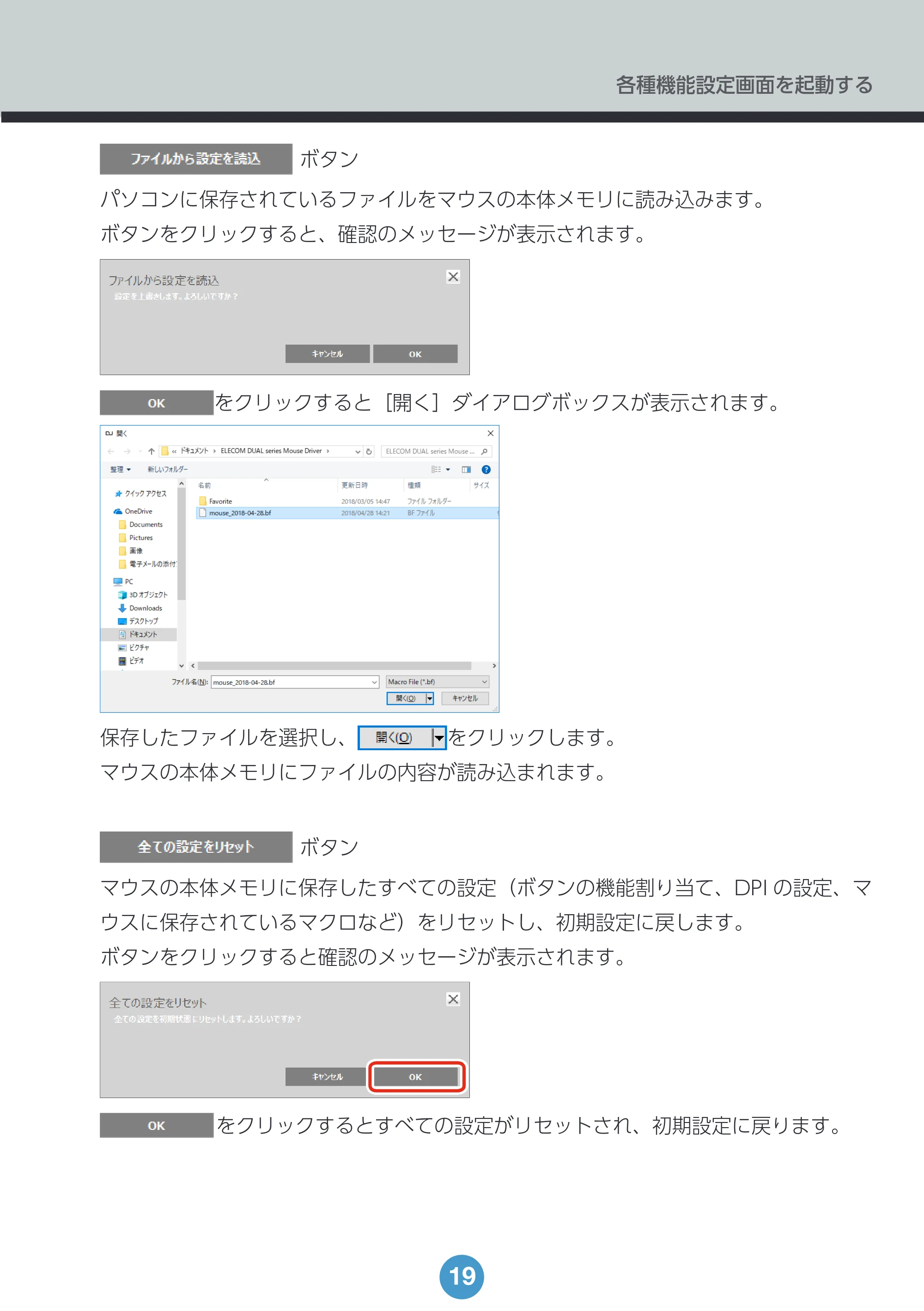Refresh the folder with the reload icon
The height and width of the screenshot is (1311, 924).
369,451
